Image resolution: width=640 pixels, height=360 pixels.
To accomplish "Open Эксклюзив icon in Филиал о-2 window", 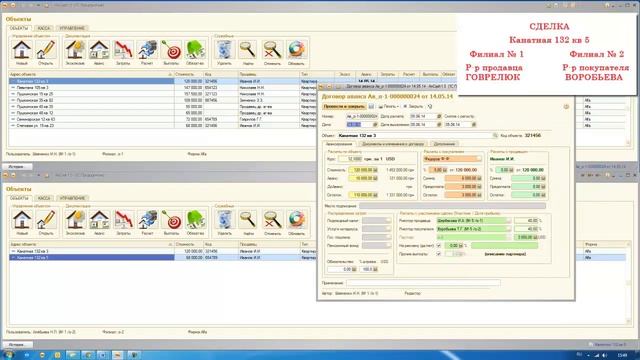I will 76,220.
